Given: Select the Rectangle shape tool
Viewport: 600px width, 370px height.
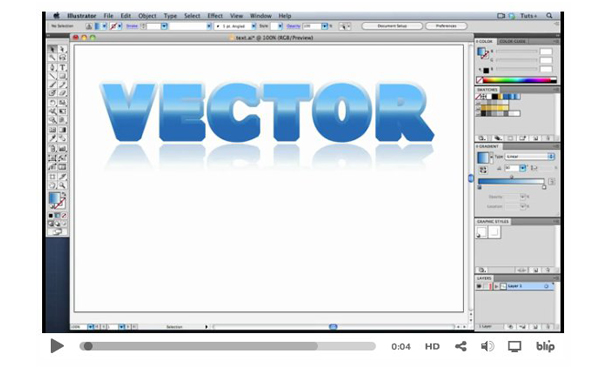Looking at the screenshot, I should [x=62, y=76].
